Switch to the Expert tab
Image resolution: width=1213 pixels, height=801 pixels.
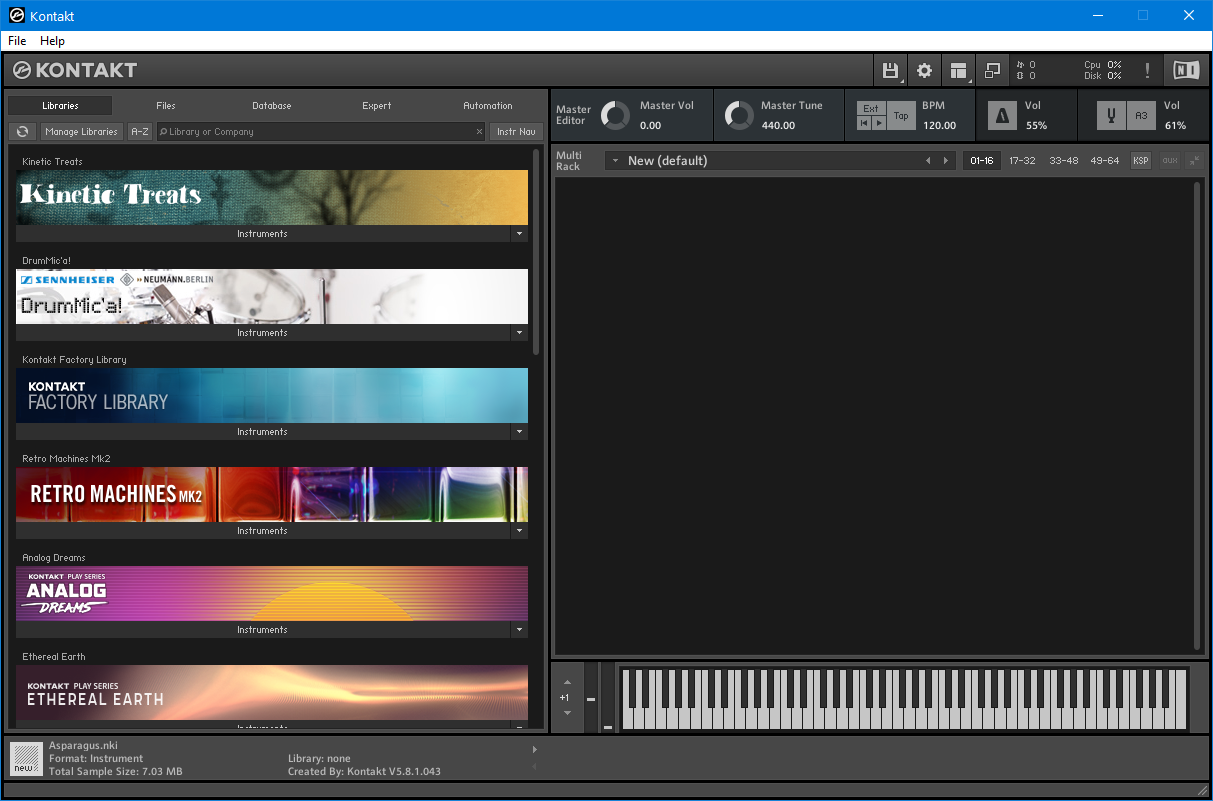pyautogui.click(x=377, y=105)
